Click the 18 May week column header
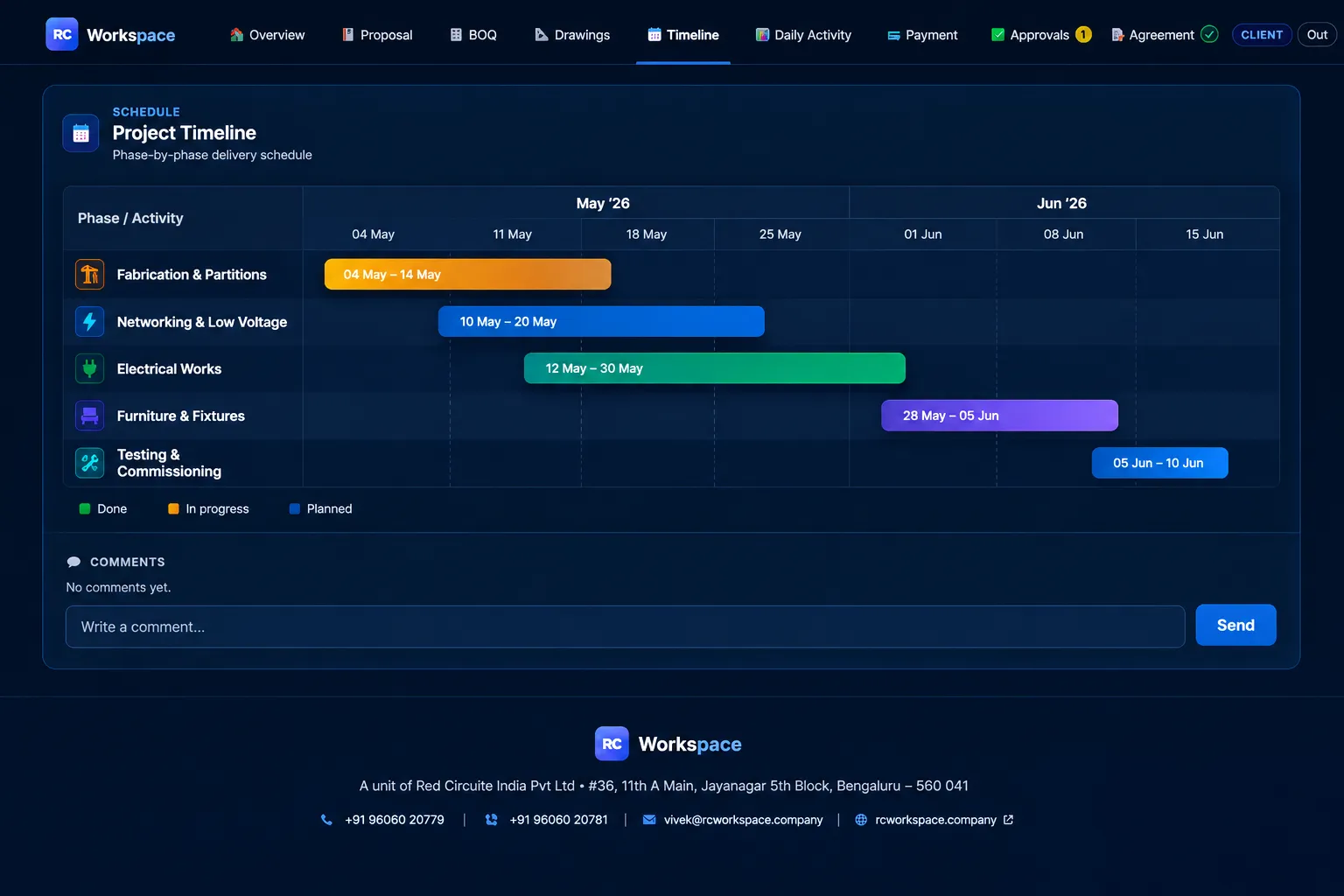The height and width of the screenshot is (896, 1344). point(647,234)
